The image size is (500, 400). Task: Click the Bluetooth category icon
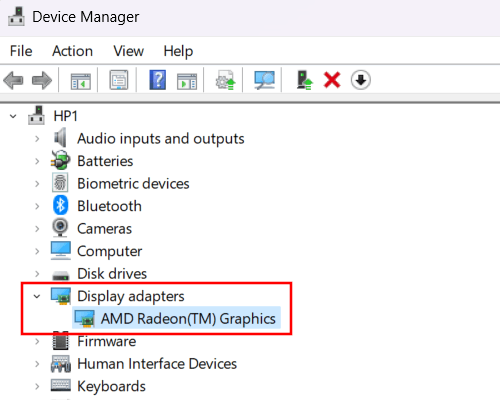(x=60, y=205)
